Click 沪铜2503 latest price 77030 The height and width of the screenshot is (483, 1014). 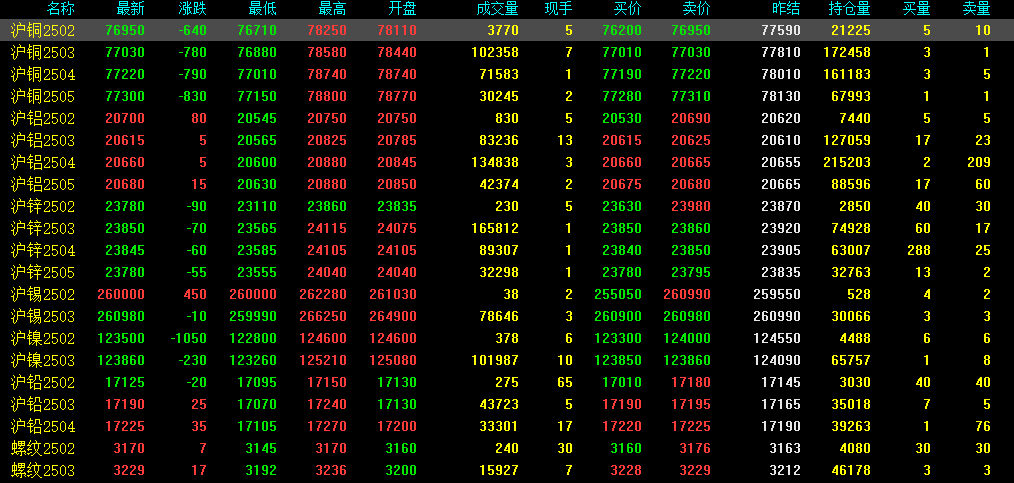coord(124,52)
